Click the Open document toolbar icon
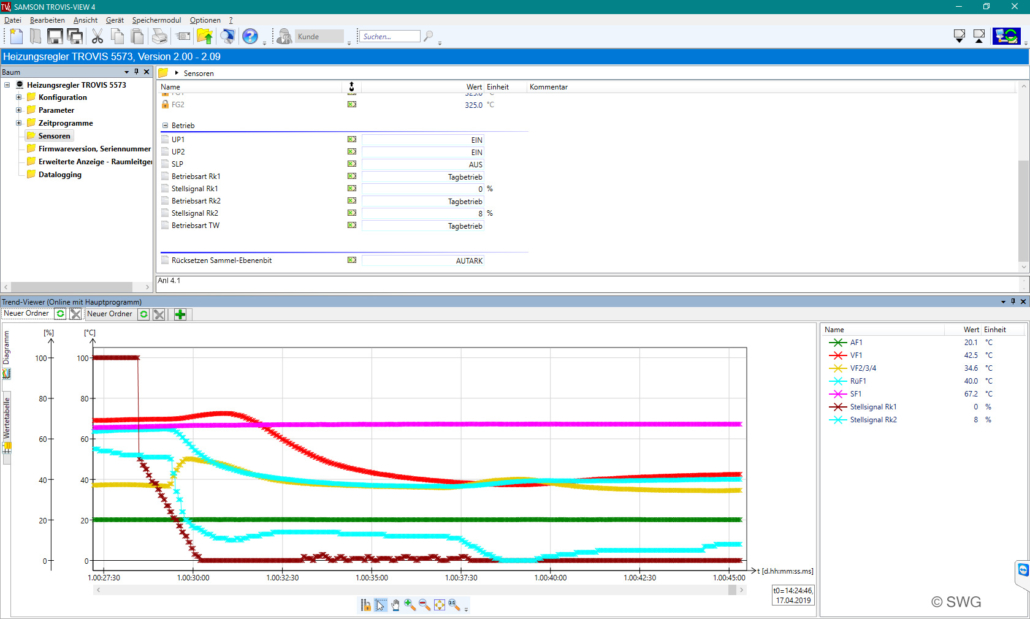This screenshot has width=1030, height=619. (35, 36)
